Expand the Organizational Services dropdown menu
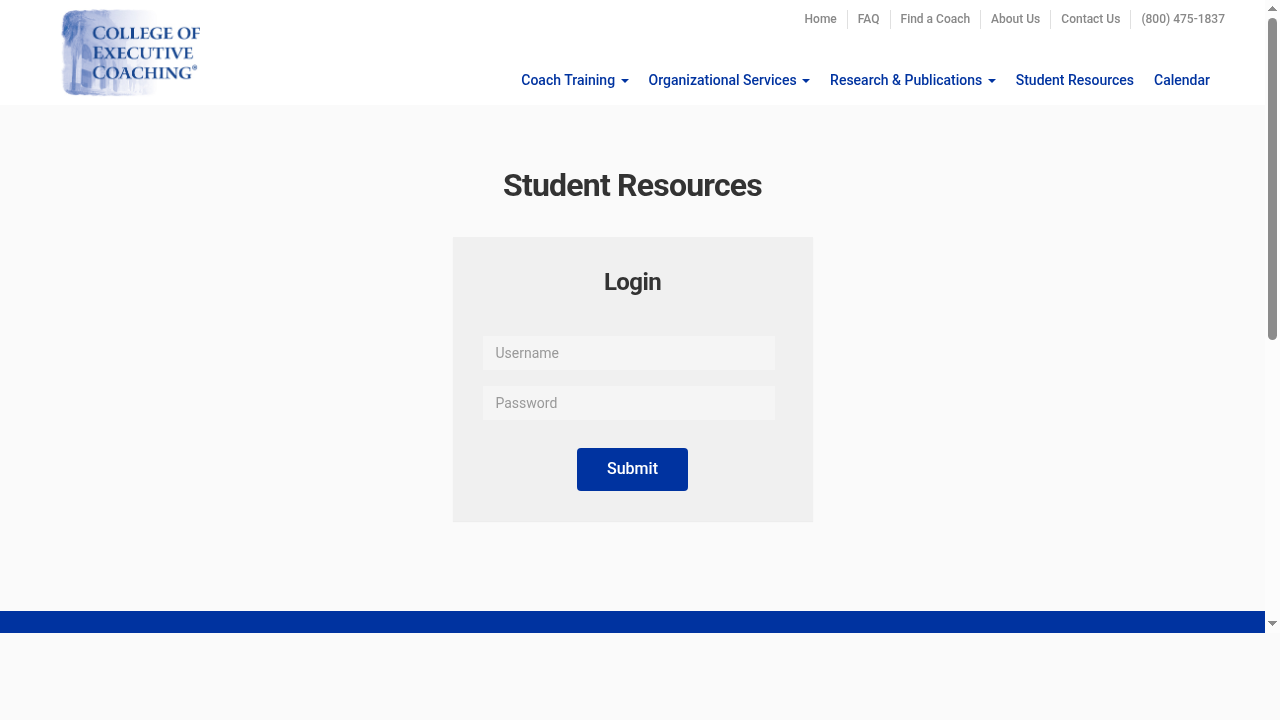 (x=729, y=80)
